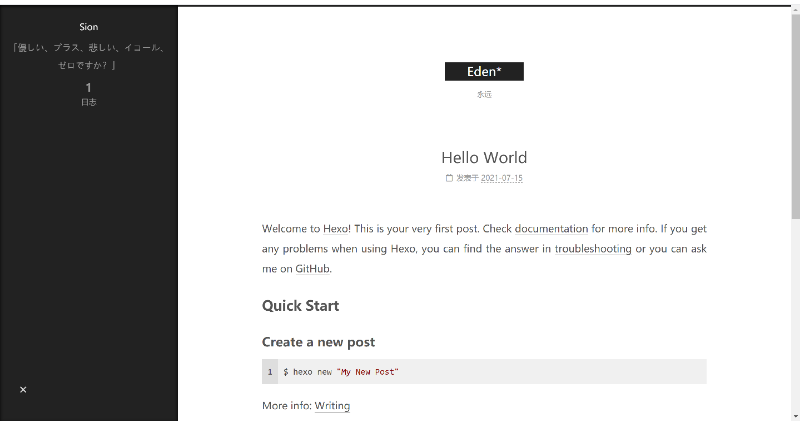This screenshot has height=421, width=800.
Task: Open the Hello World post title
Action: click(484, 157)
